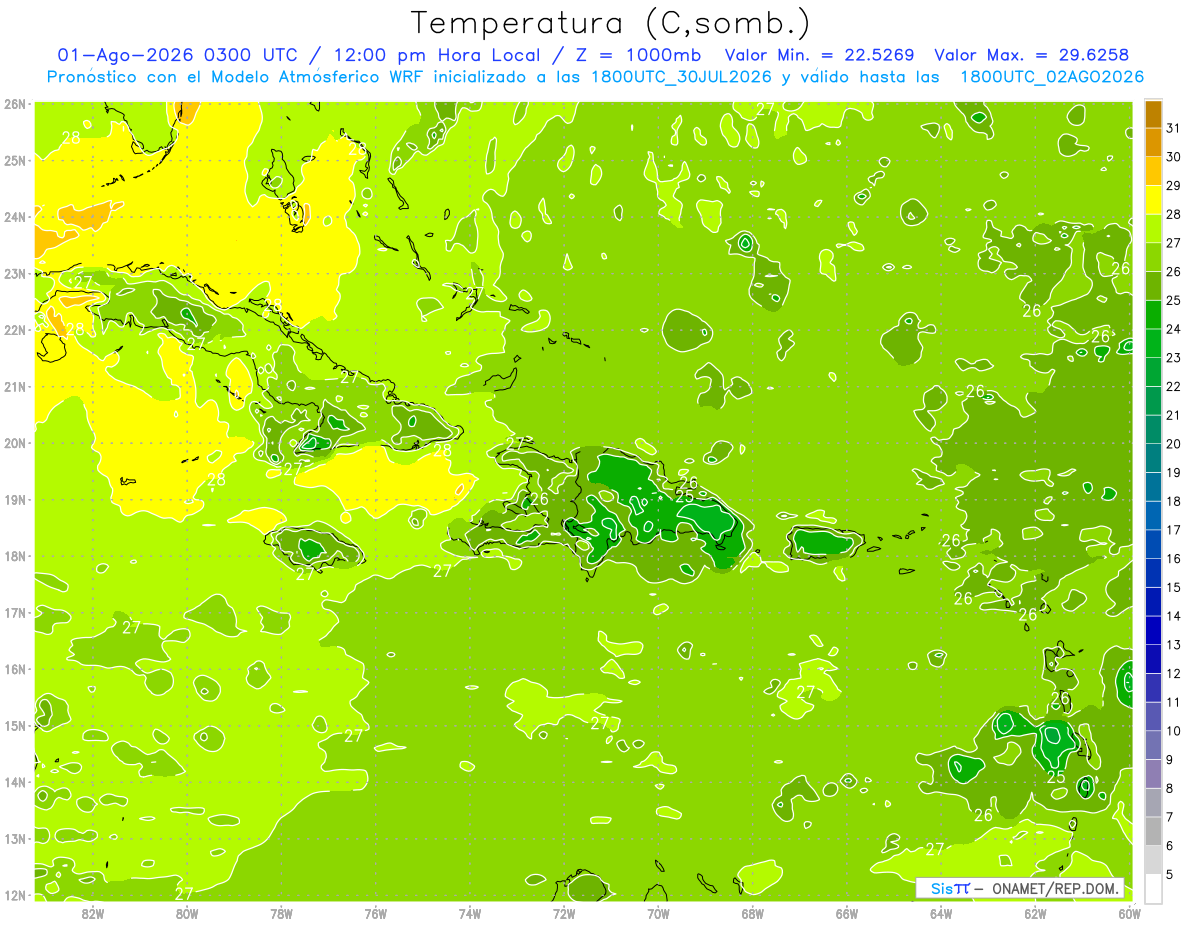Click the 66W longitude label
The width and height of the screenshot is (1200, 927).
coord(847,913)
